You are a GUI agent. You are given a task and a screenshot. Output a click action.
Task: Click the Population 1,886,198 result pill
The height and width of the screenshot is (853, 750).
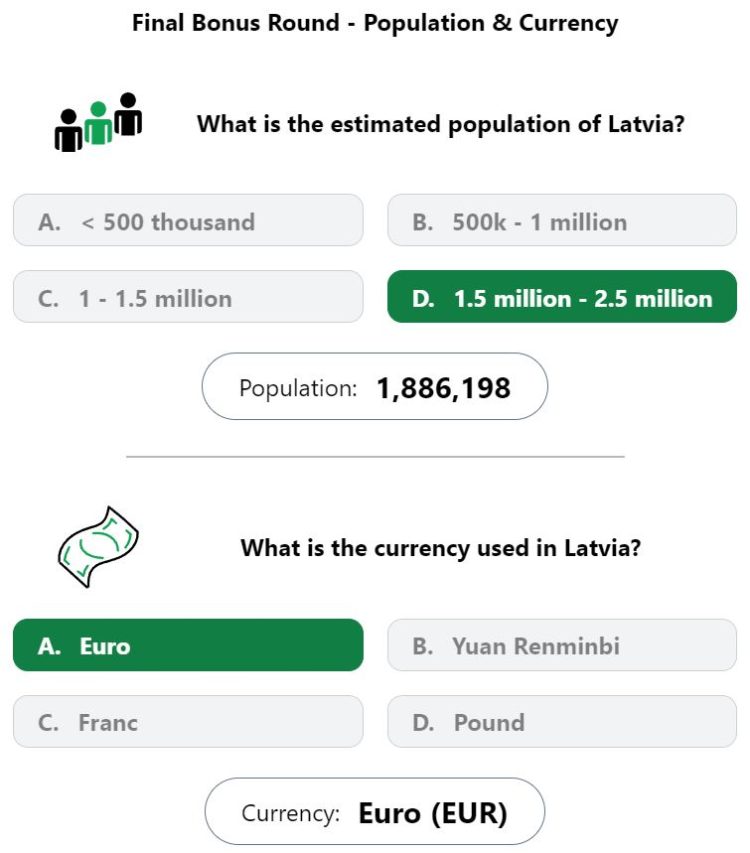click(x=375, y=386)
